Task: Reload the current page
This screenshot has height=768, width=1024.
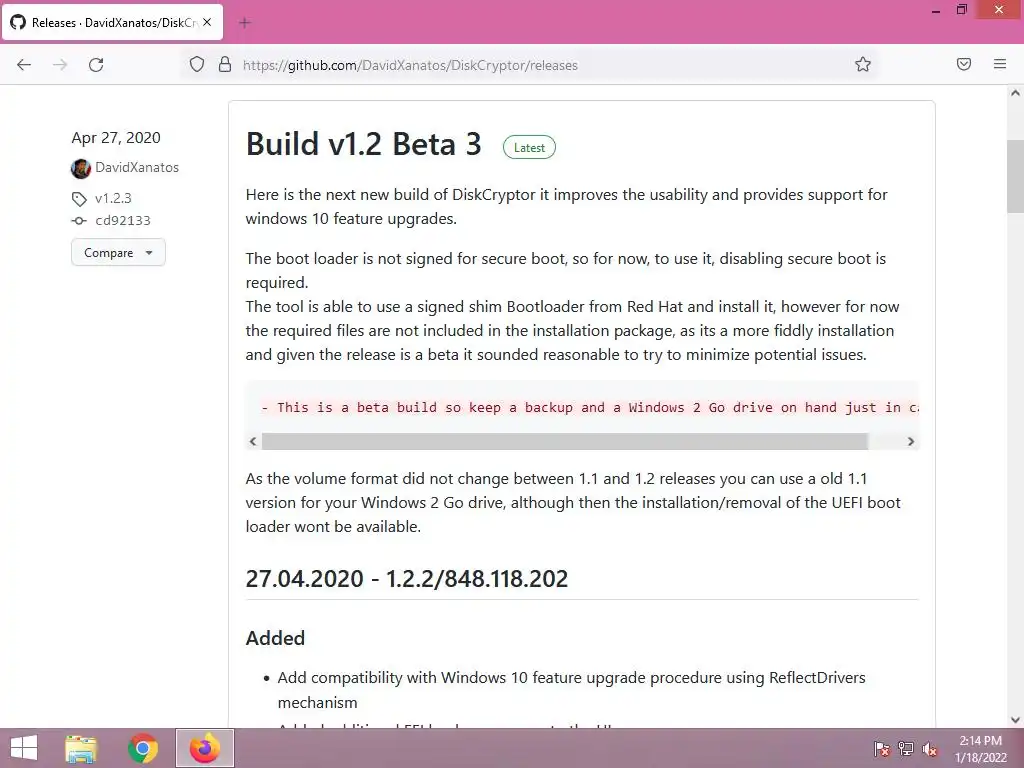Action: pyautogui.click(x=96, y=65)
